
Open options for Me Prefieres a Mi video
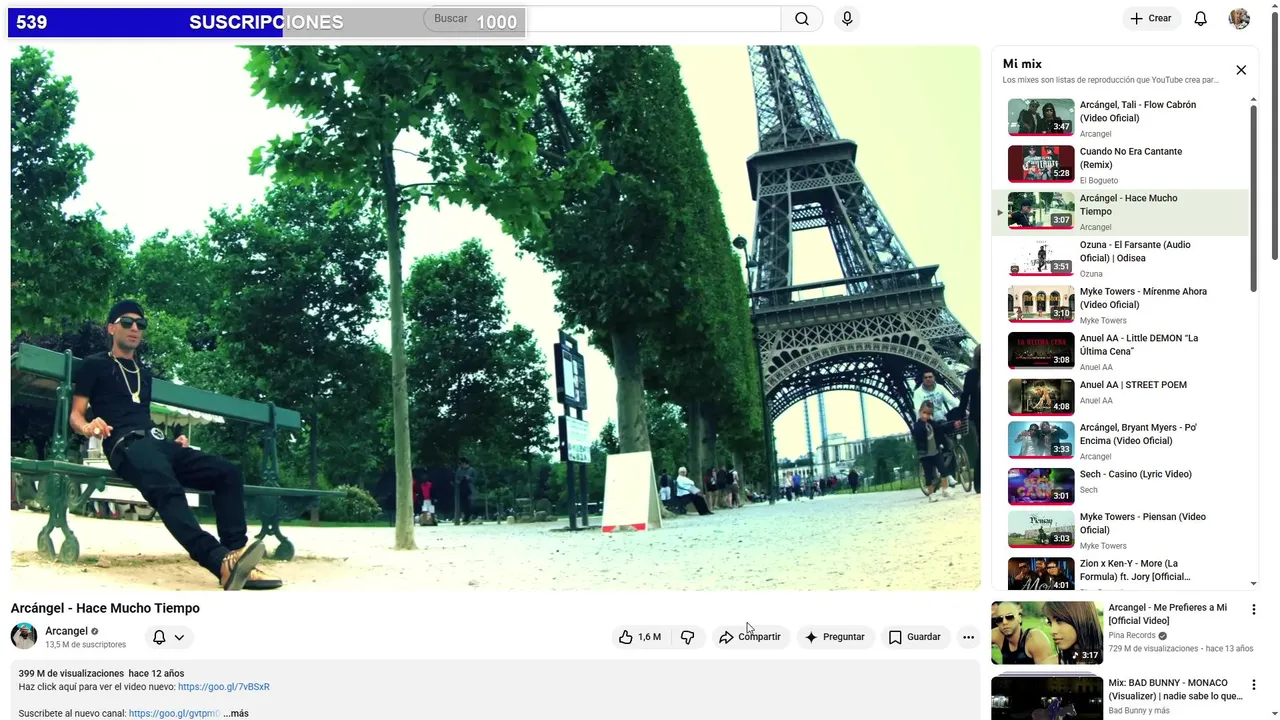coord(1253,609)
